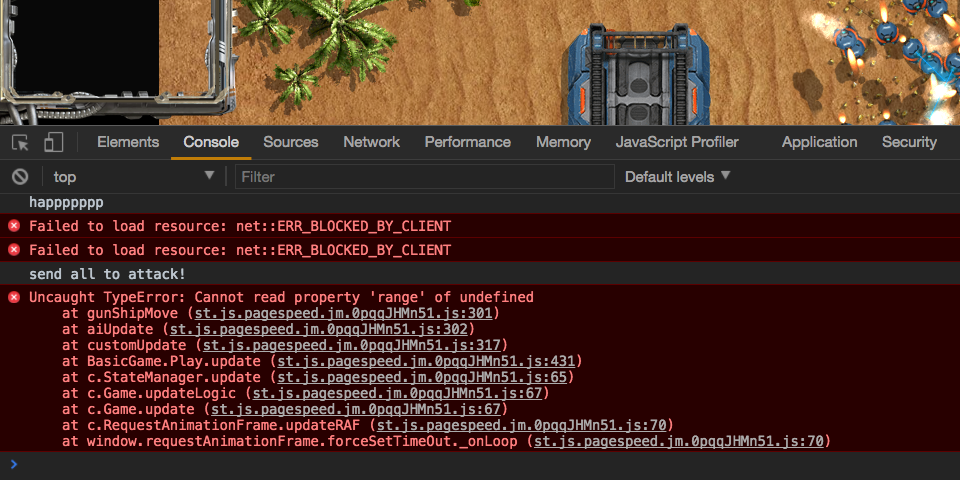
Task: Click the second Failed to load resource error icon
Action: [14, 250]
